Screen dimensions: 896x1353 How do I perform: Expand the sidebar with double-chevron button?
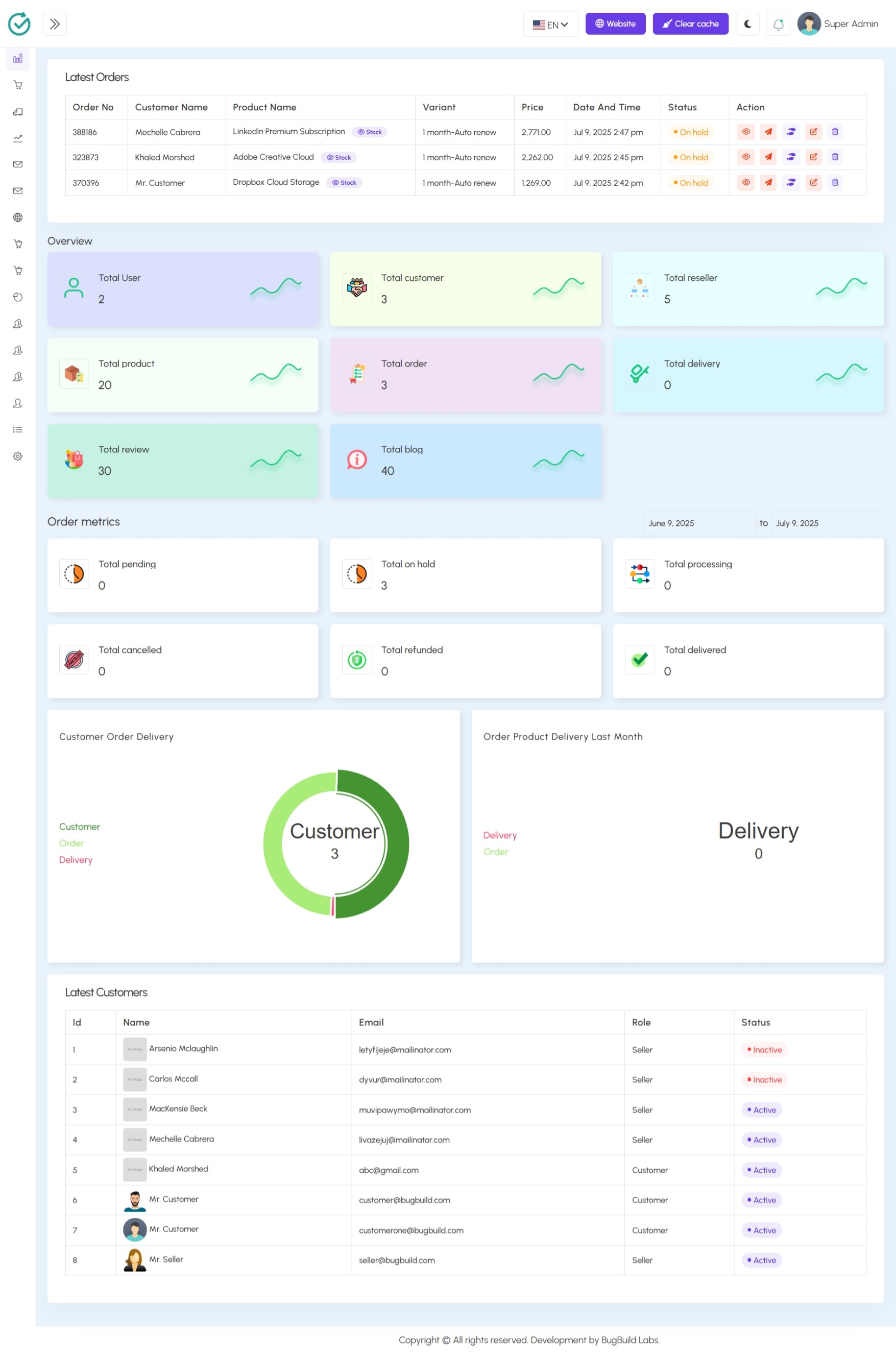tap(55, 24)
